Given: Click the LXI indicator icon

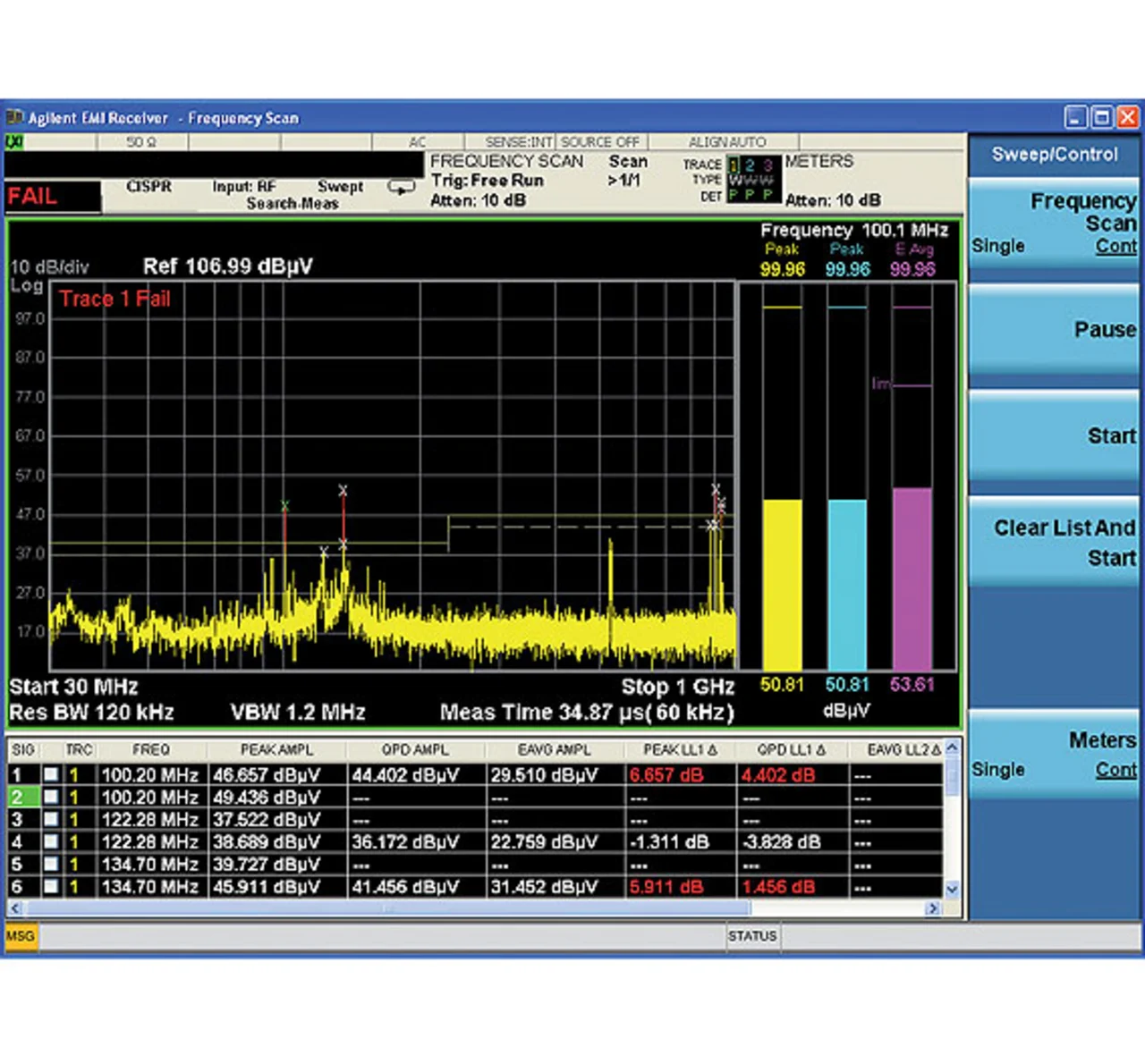Looking at the screenshot, I should coord(14,141).
